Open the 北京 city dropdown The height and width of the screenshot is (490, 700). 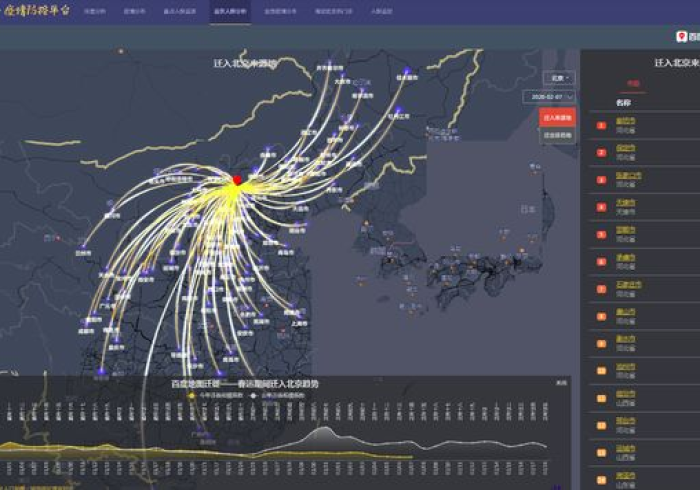click(559, 77)
